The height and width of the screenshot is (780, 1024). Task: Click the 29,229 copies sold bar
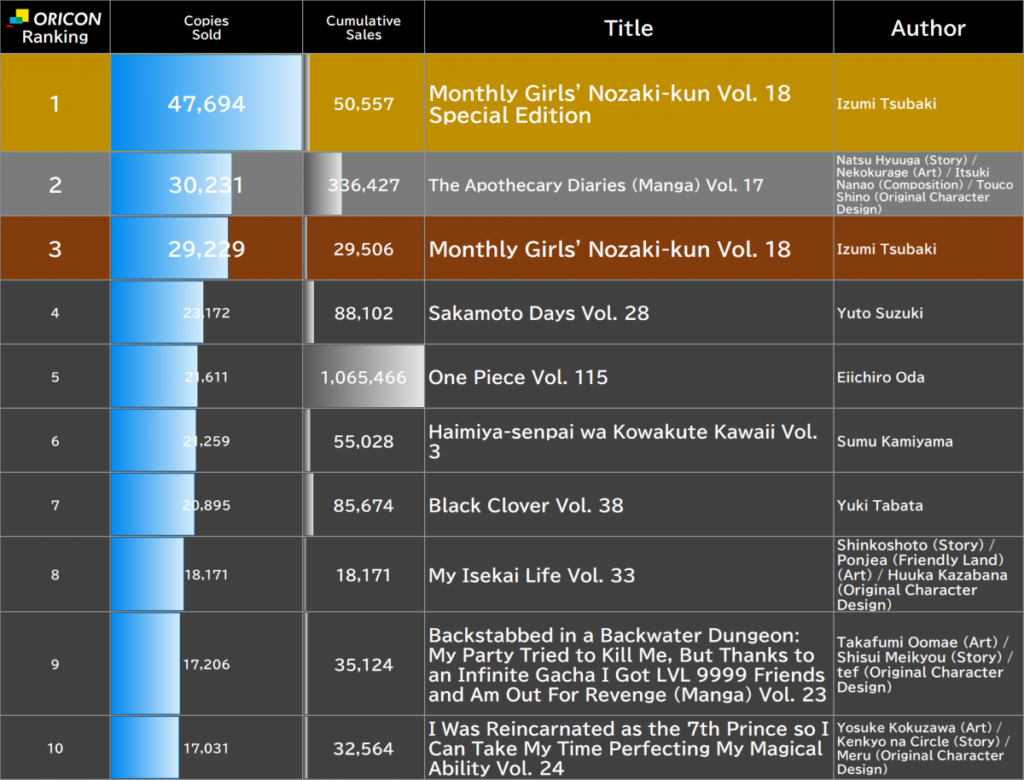(170, 248)
